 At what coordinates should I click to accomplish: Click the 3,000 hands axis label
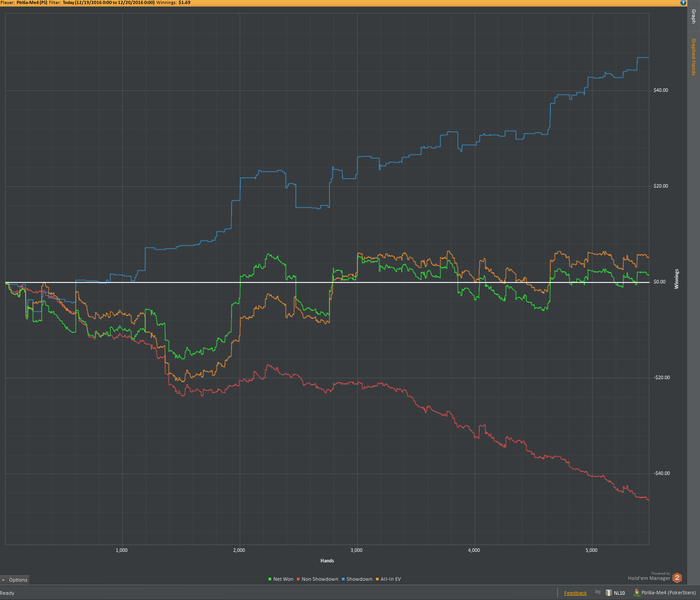pos(356,550)
